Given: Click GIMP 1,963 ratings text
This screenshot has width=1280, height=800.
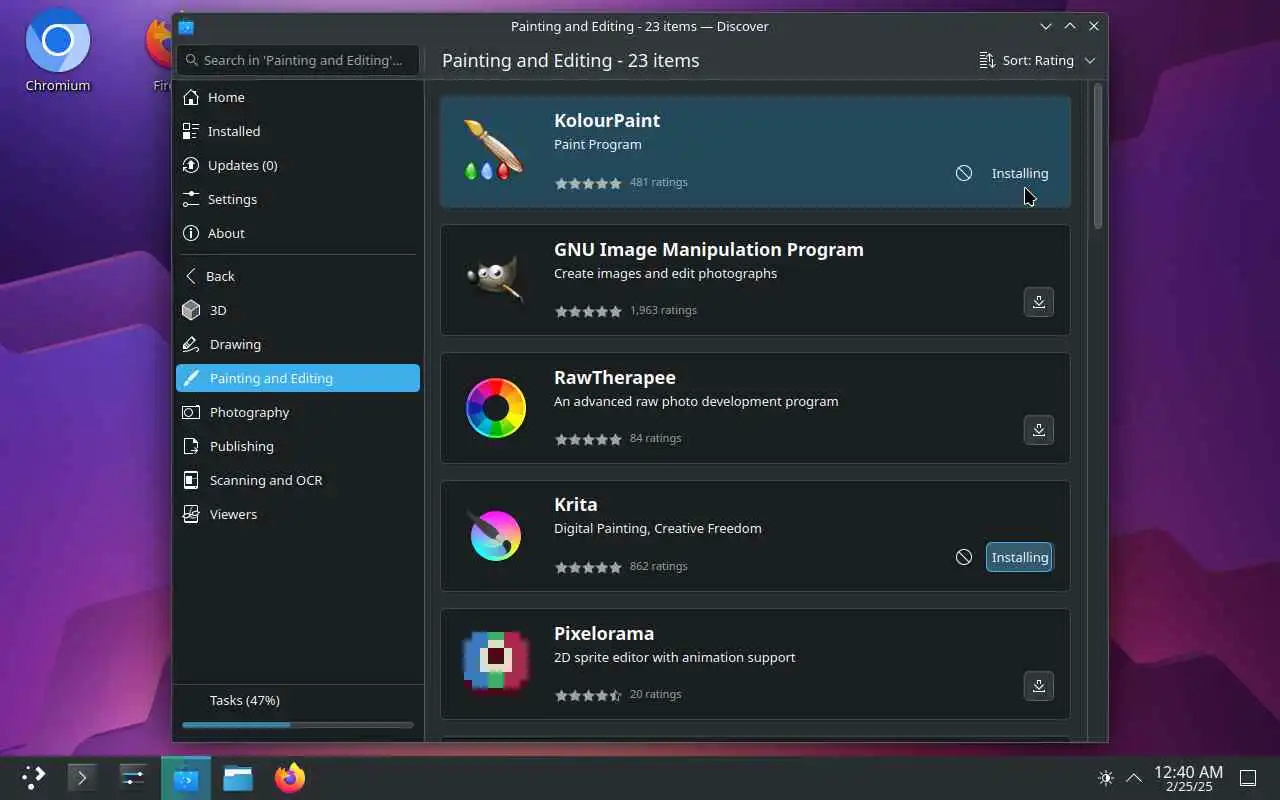Looking at the screenshot, I should (663, 310).
